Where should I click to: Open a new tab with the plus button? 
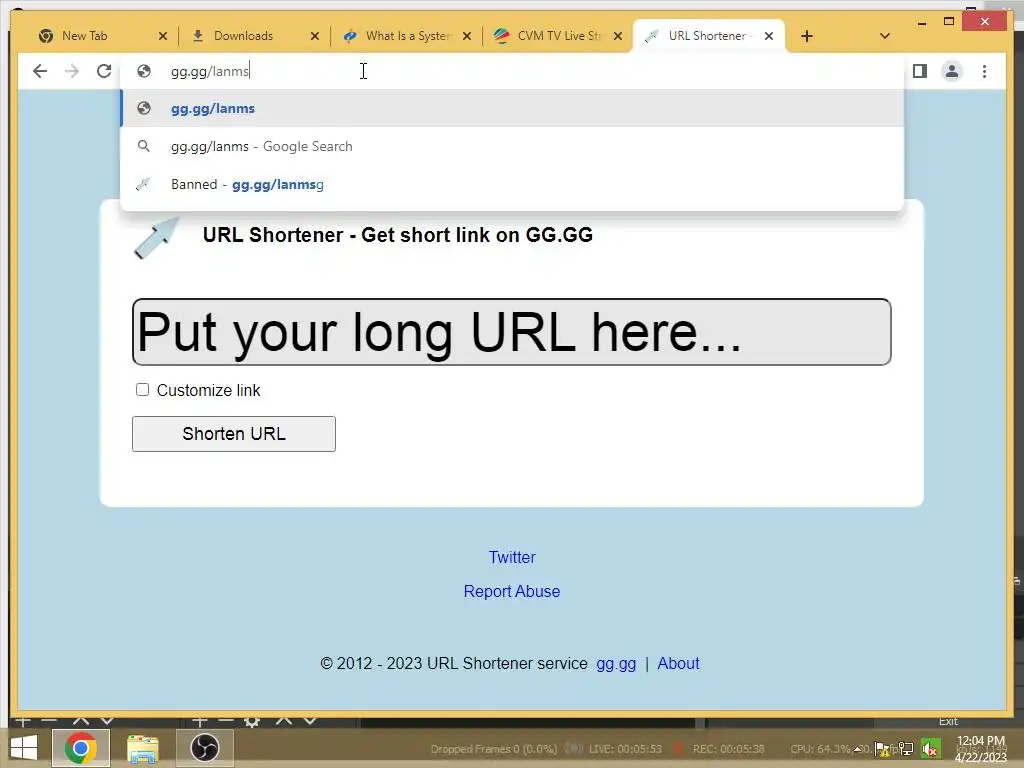tap(807, 36)
